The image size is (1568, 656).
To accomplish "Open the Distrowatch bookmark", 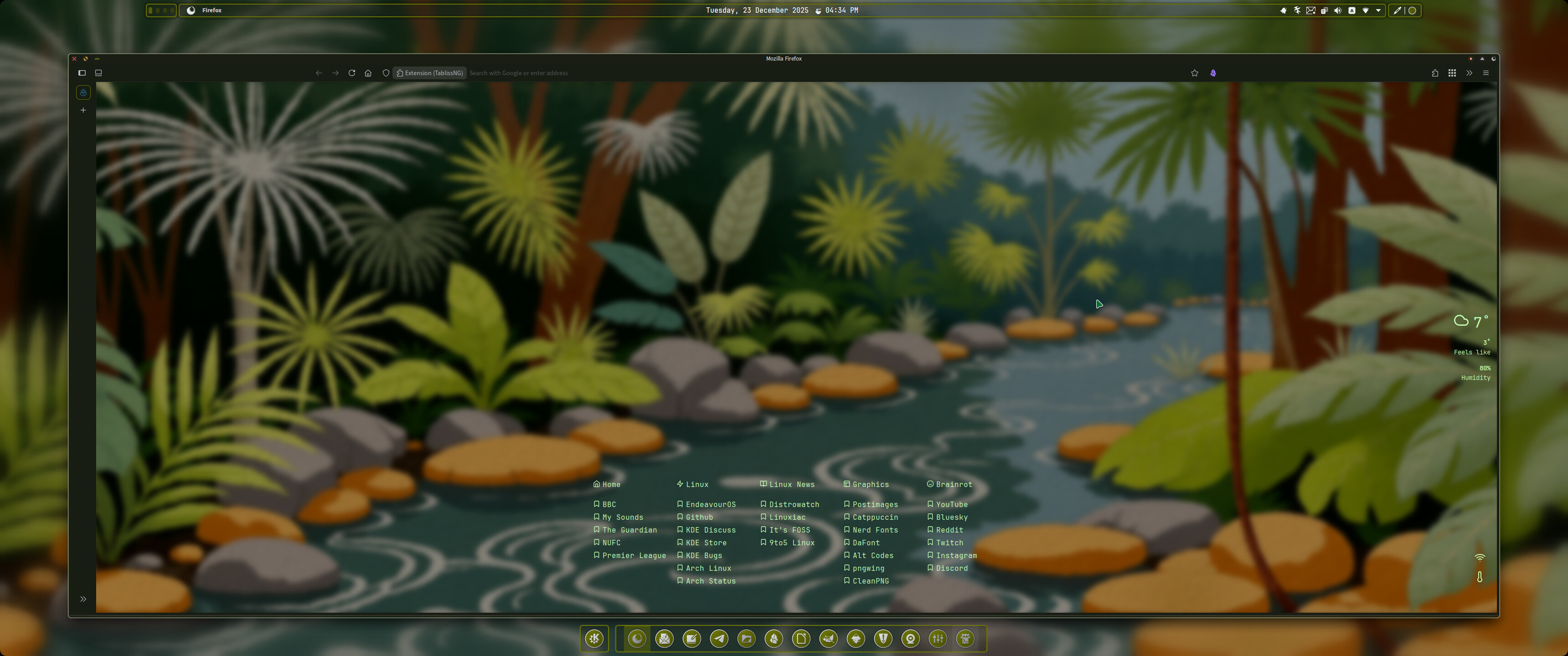I will click(789, 504).
